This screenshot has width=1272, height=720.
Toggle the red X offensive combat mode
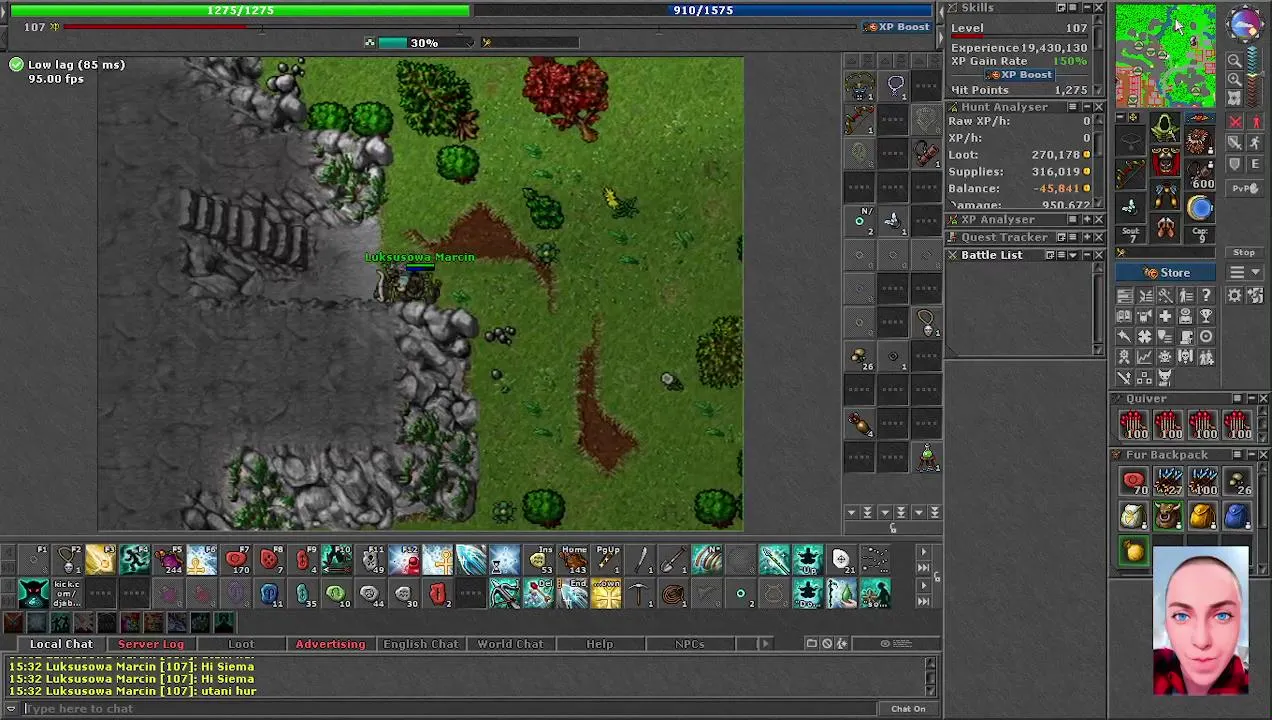pos(1235,121)
